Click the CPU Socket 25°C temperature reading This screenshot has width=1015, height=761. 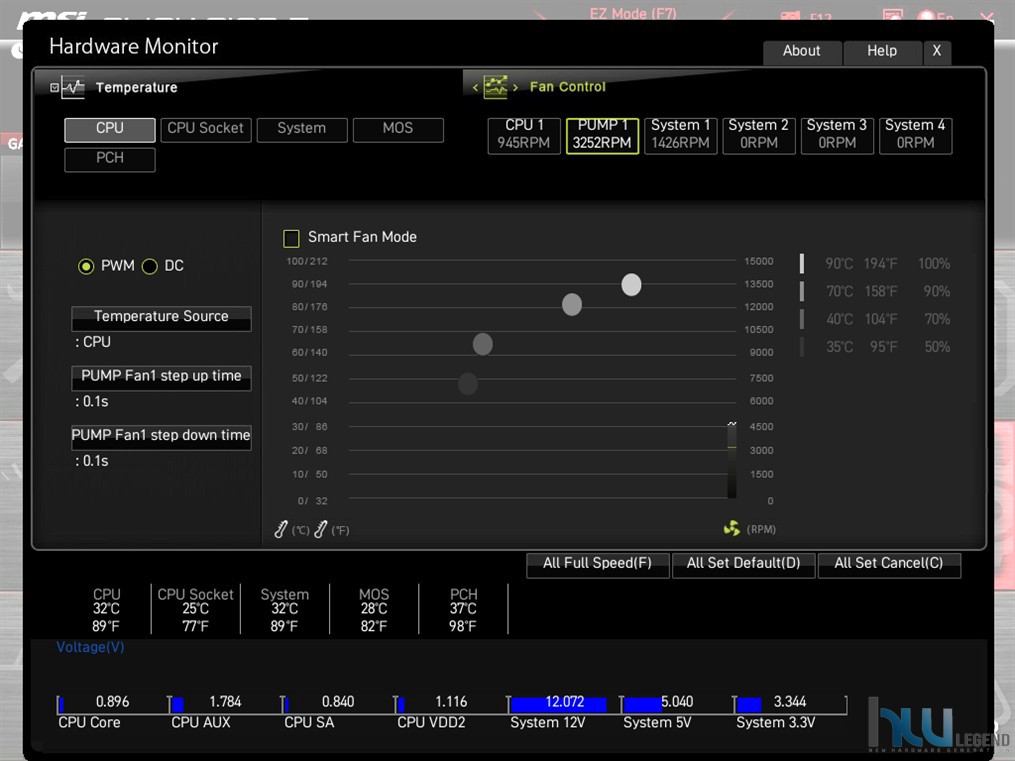[x=195, y=610]
